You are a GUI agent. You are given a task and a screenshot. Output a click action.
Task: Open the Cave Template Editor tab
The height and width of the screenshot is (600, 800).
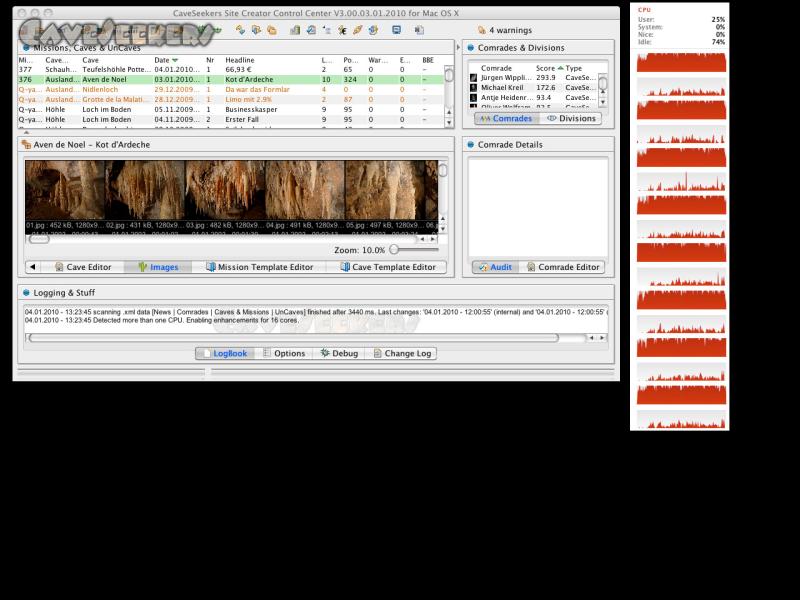pyautogui.click(x=387, y=267)
